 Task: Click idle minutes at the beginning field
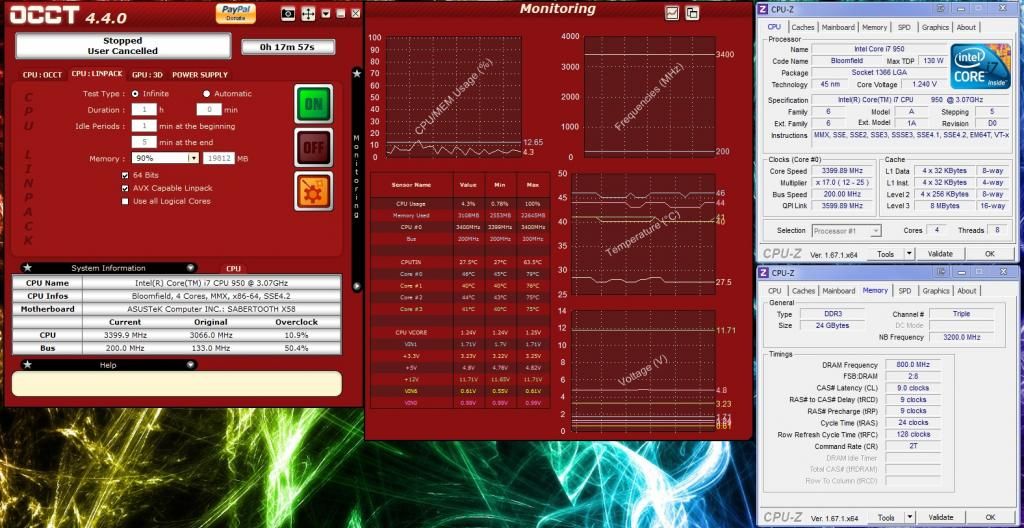(x=144, y=126)
